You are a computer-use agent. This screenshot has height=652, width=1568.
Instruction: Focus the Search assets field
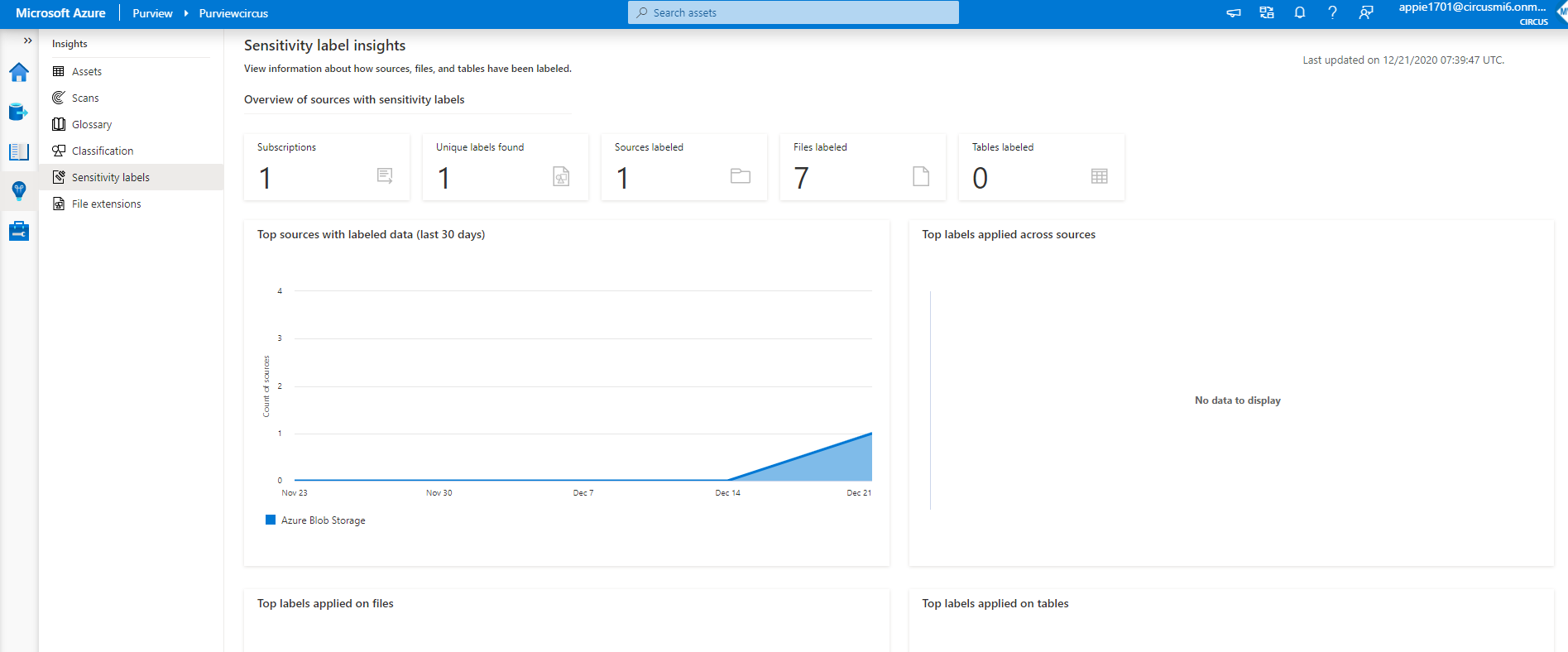[793, 13]
